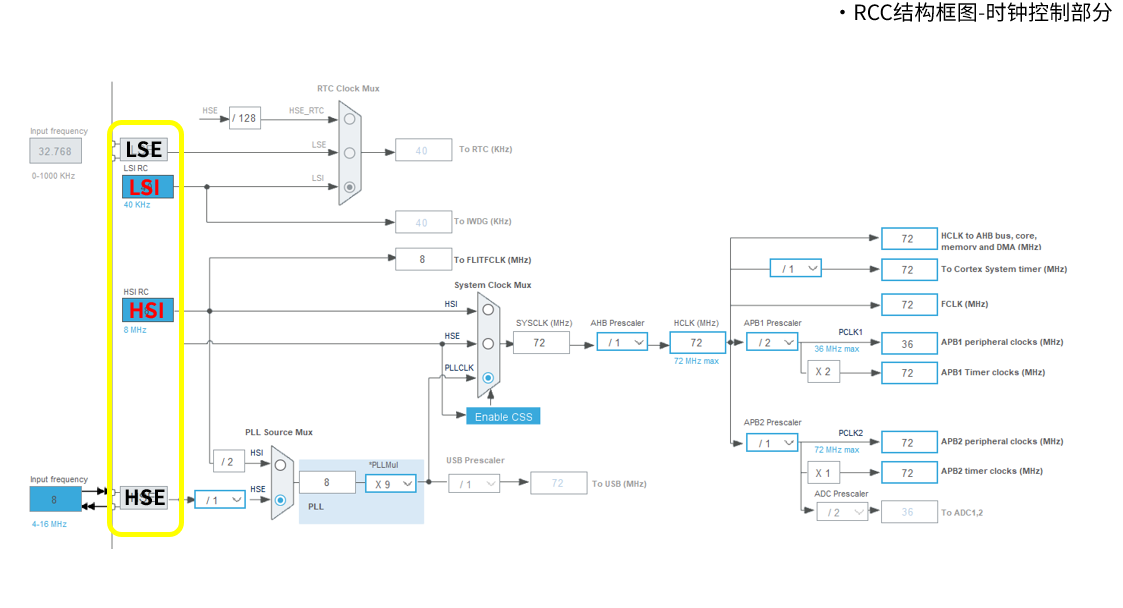
Task: Click the HSI RC oscillator block
Action: click(x=148, y=310)
